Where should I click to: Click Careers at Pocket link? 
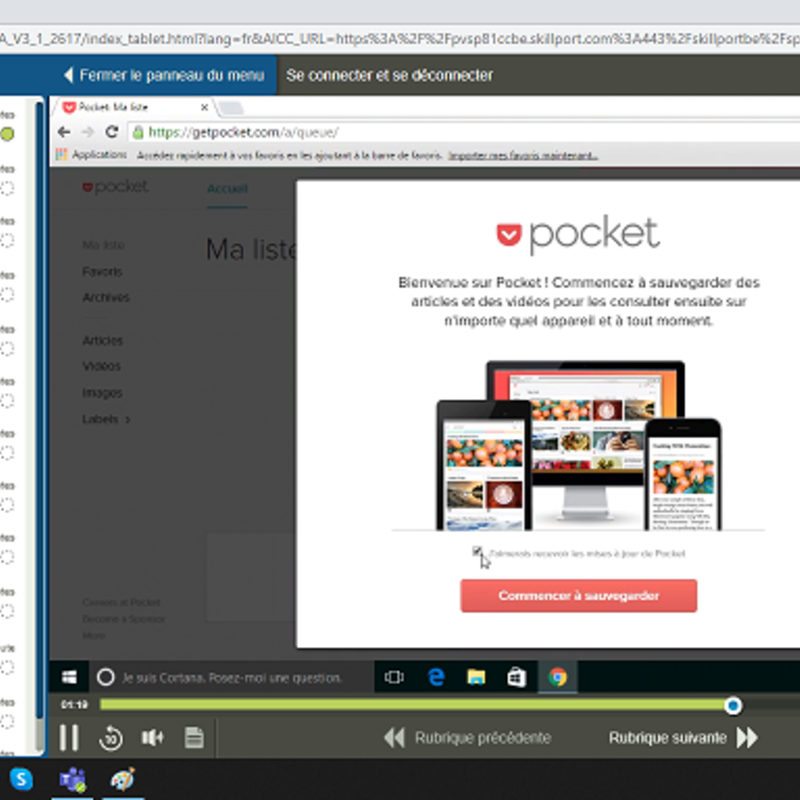[121, 603]
